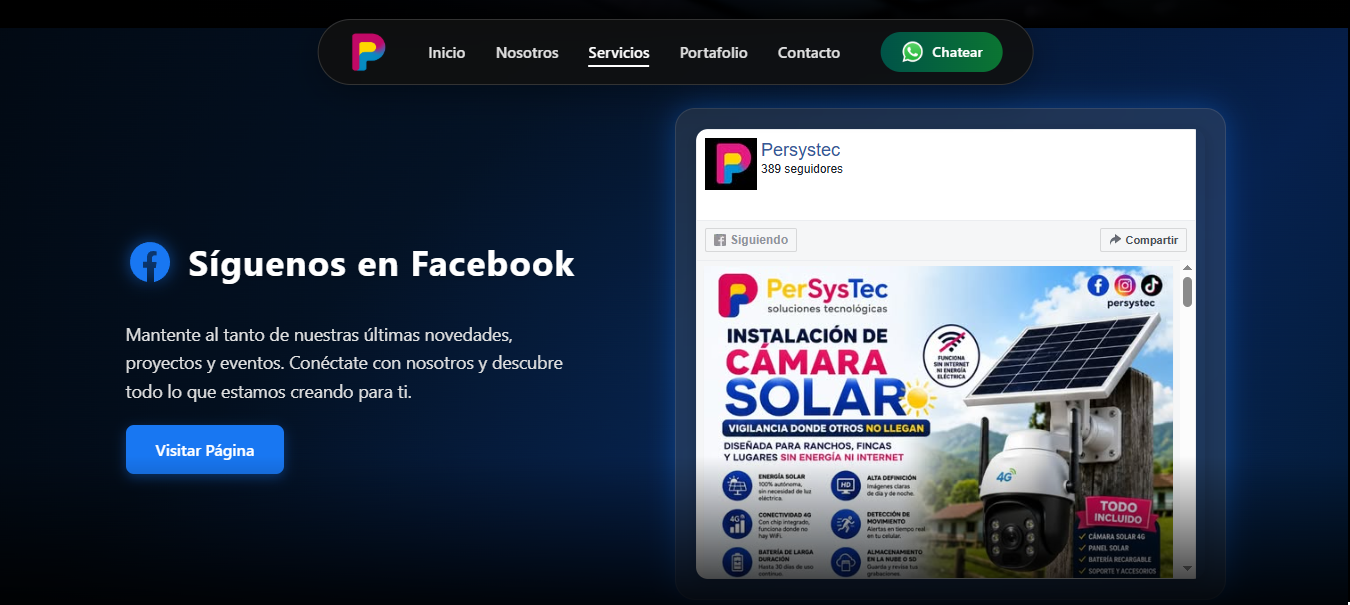The image size is (1350, 605).
Task: Open the Persystec page name link
Action: tap(801, 150)
